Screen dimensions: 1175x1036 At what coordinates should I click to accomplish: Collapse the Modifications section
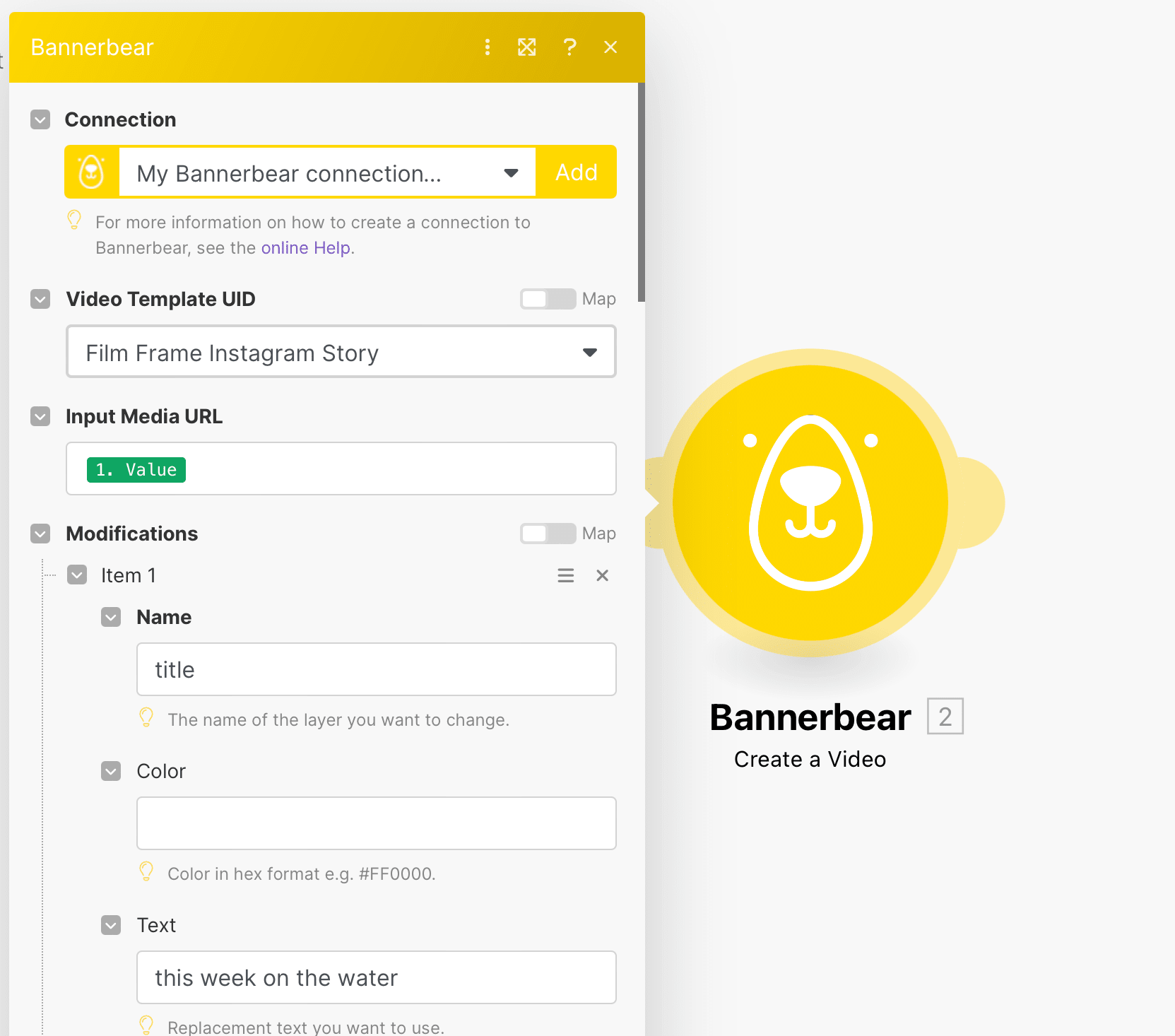[x=40, y=534]
